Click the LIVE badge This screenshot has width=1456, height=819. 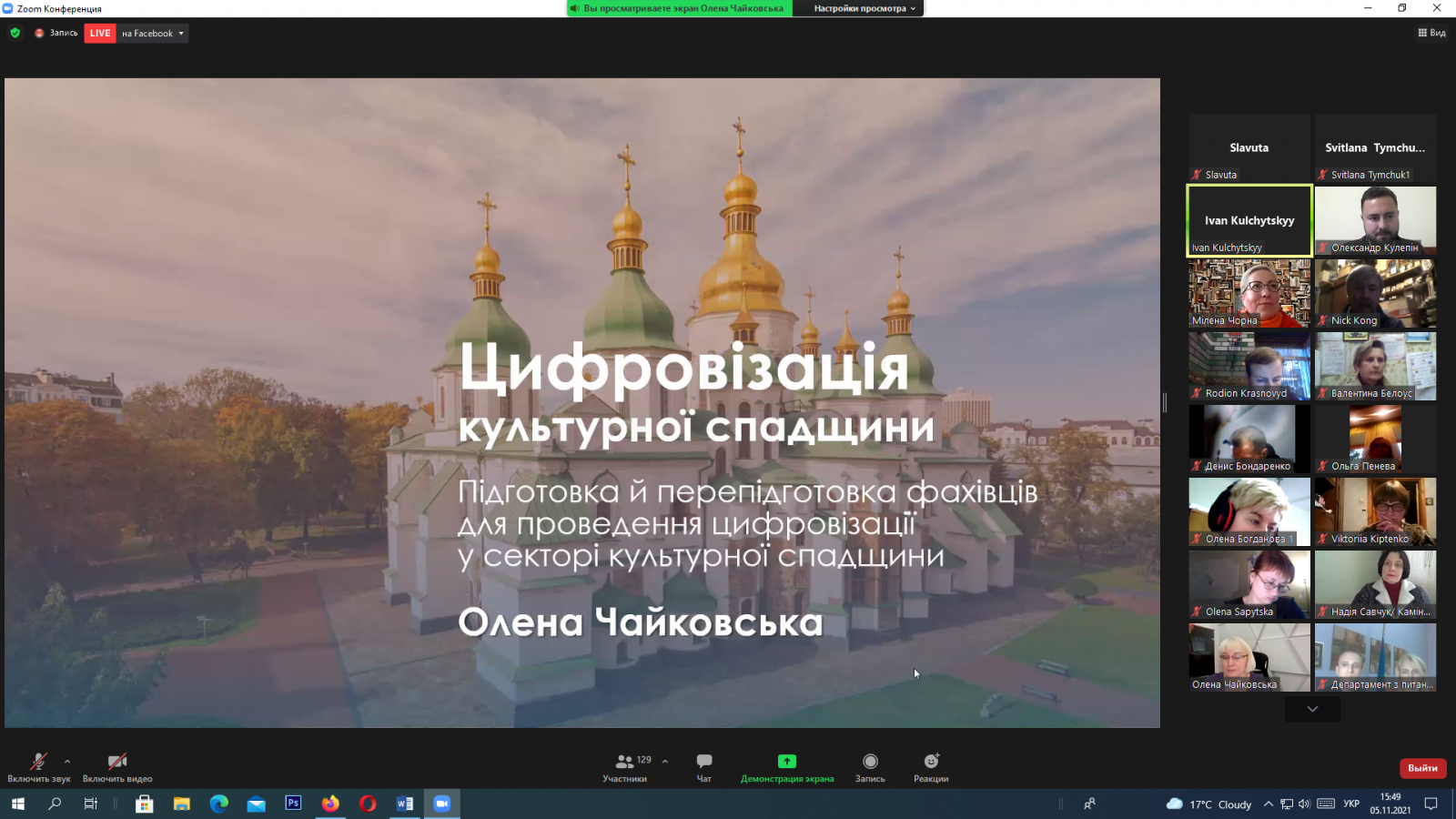pos(100,34)
